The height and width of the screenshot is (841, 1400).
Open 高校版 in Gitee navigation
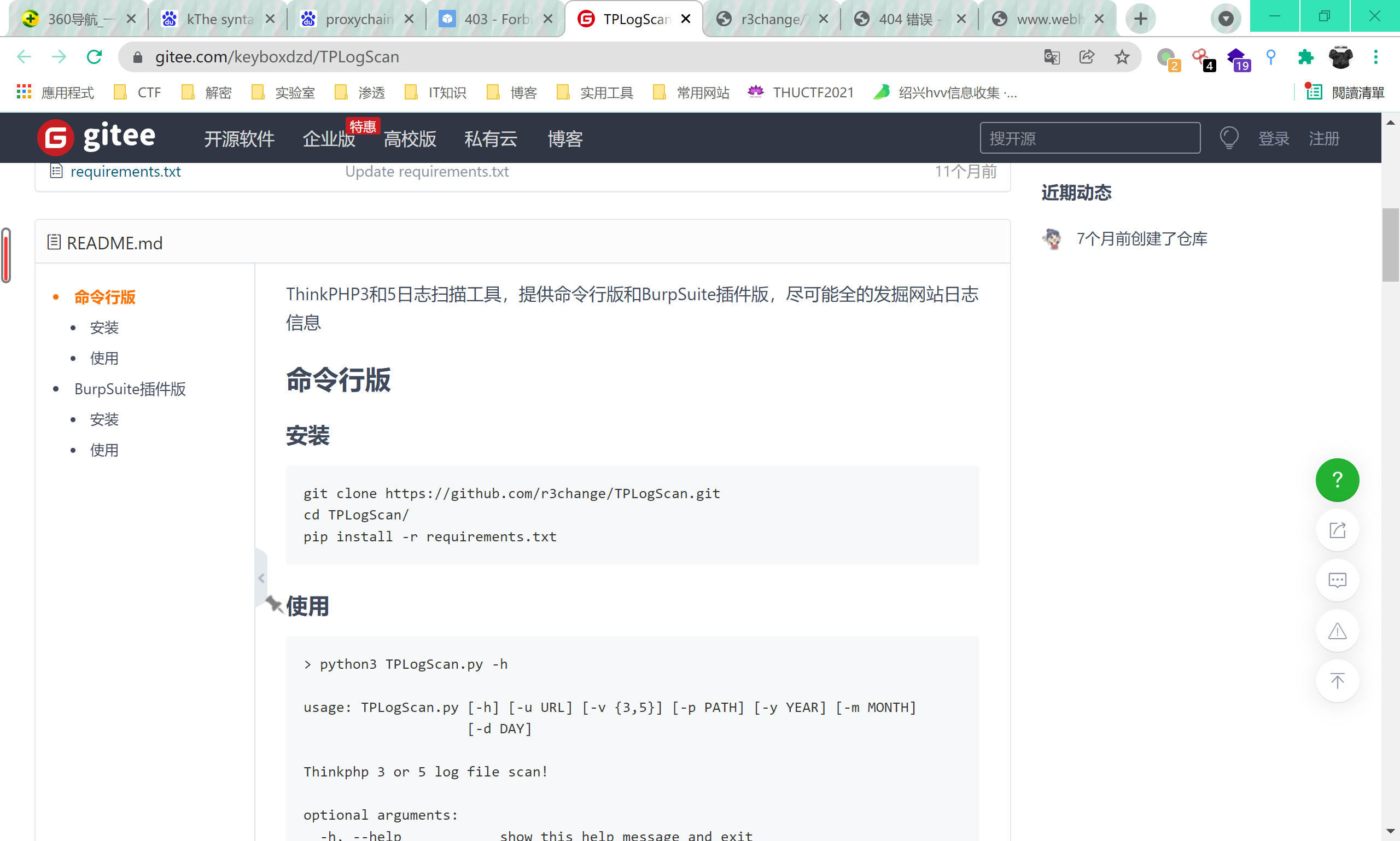click(410, 138)
